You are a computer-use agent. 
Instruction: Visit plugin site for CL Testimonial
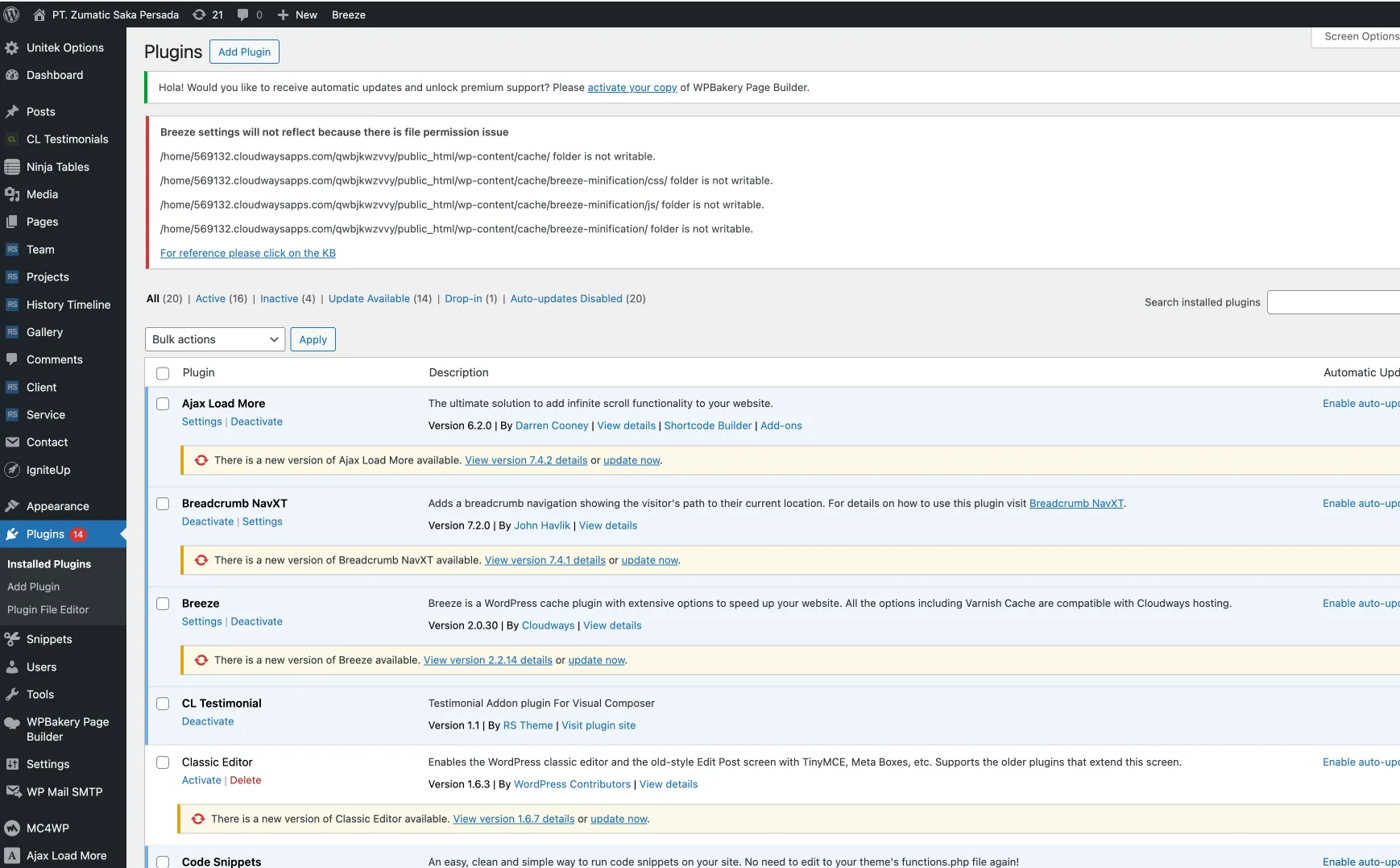[x=599, y=725]
